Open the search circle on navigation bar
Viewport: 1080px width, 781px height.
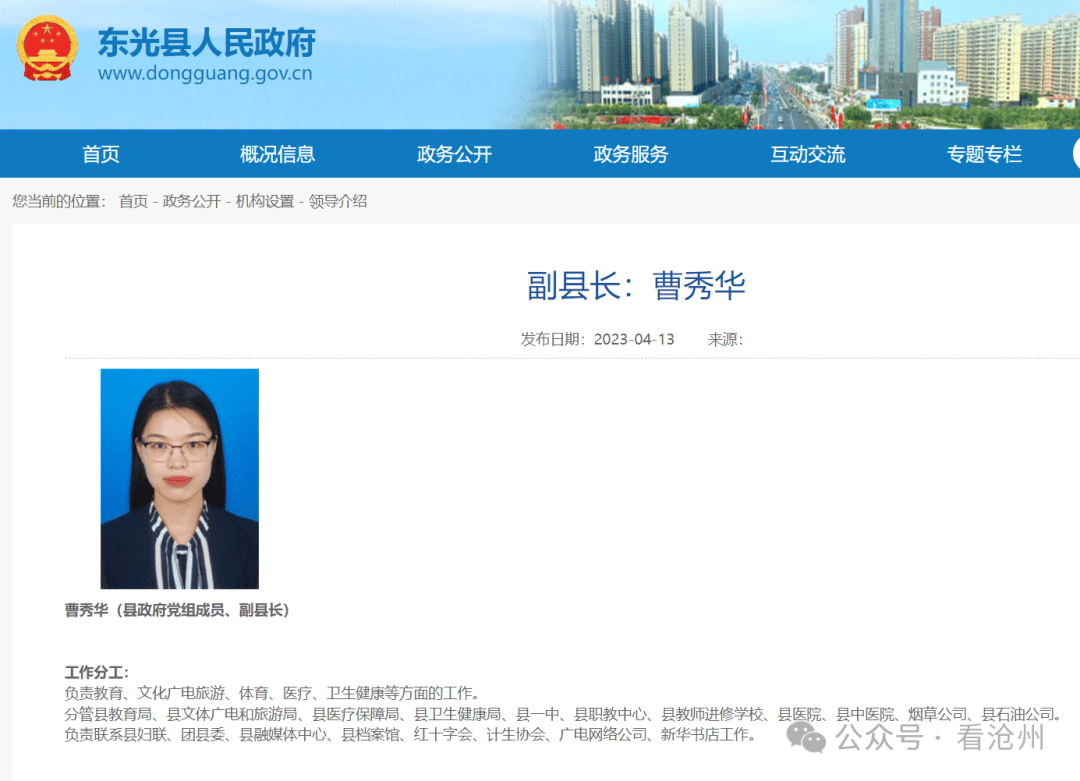click(1077, 153)
